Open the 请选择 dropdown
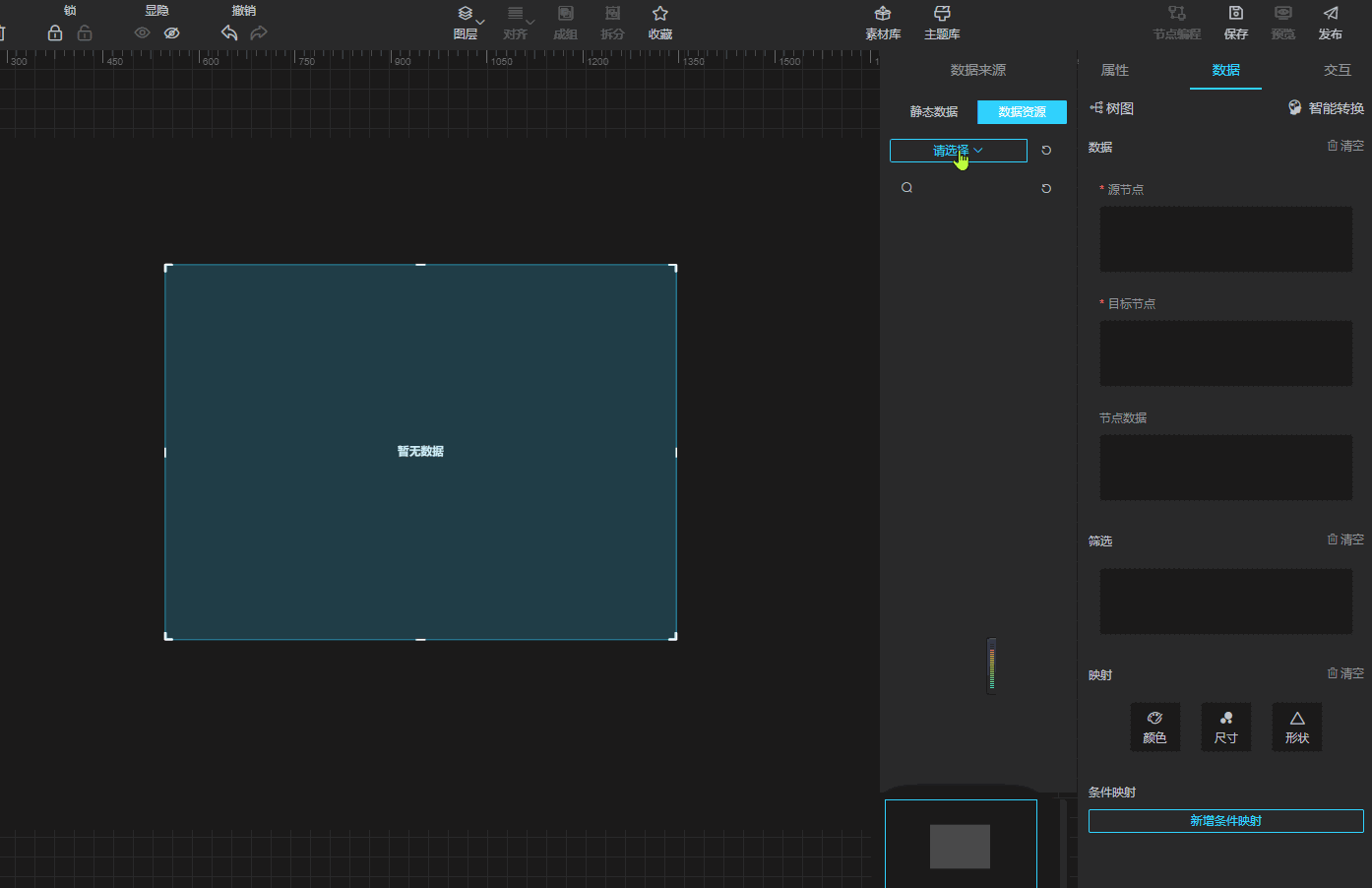The height and width of the screenshot is (888, 1372). point(959,151)
